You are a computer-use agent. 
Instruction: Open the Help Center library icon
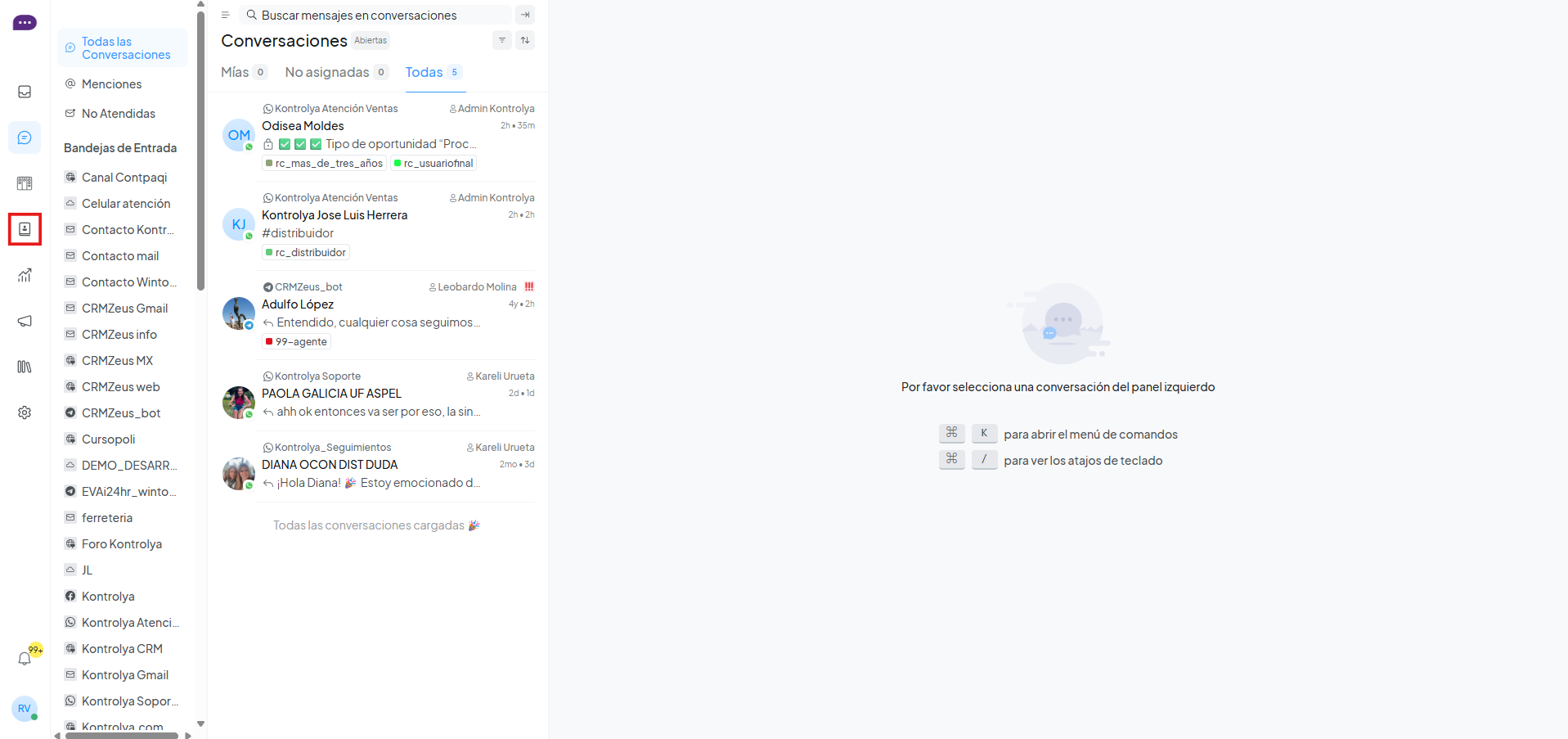pyautogui.click(x=25, y=367)
